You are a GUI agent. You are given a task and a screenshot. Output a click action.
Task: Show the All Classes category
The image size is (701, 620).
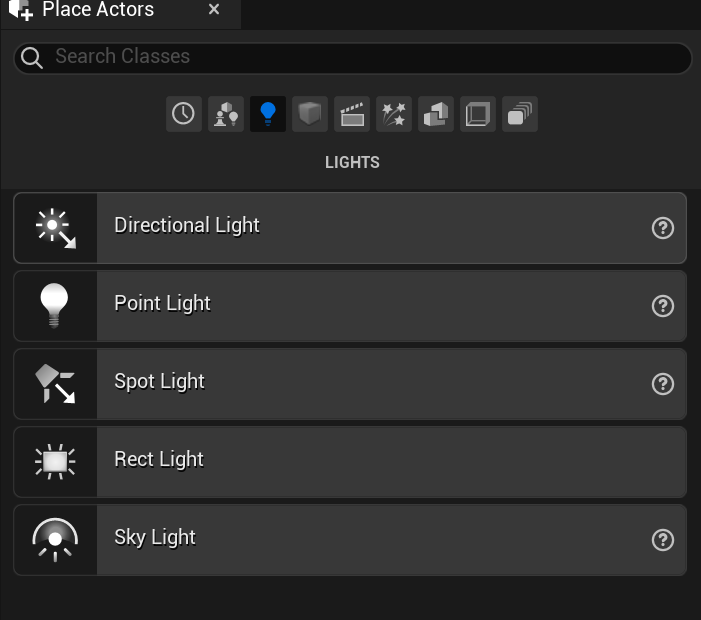(520, 114)
